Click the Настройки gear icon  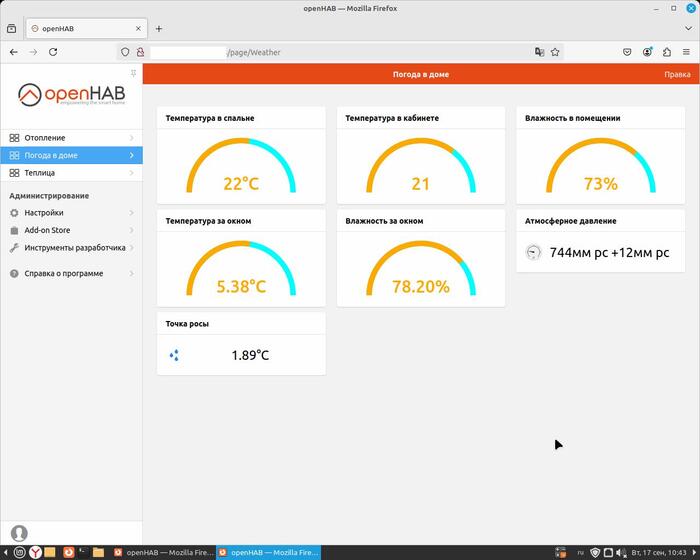coord(14,213)
